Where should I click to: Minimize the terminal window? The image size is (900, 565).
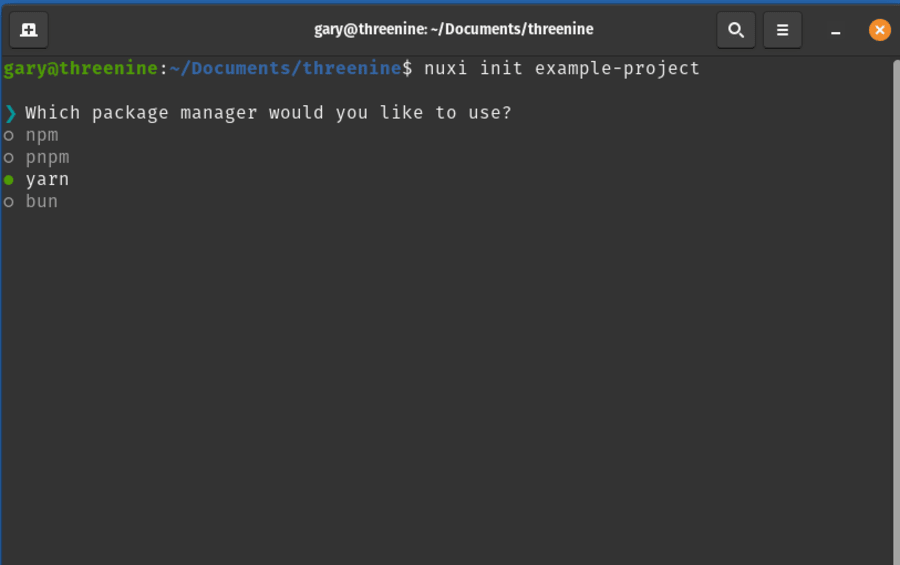point(836,31)
